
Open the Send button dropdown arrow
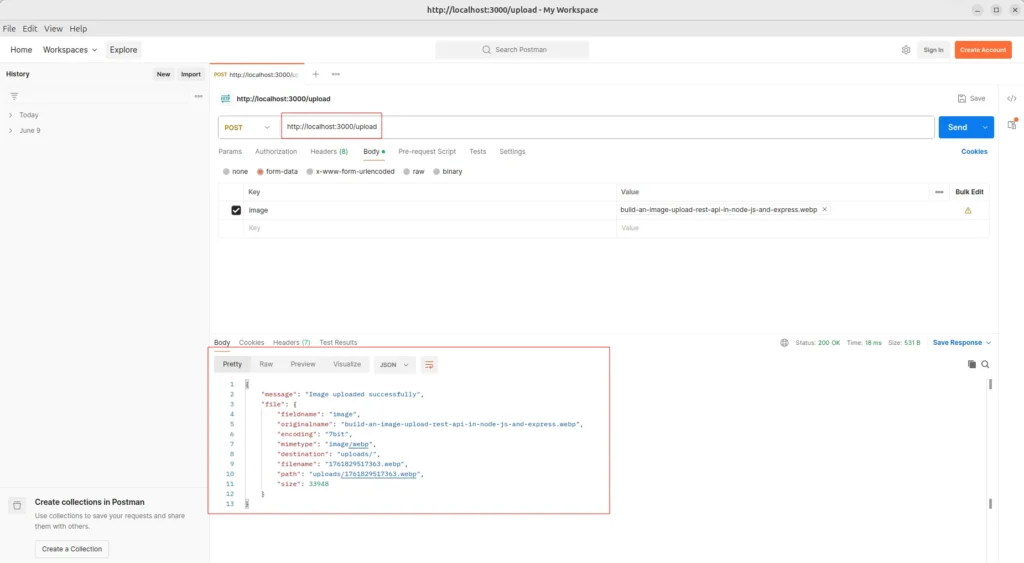[985, 127]
